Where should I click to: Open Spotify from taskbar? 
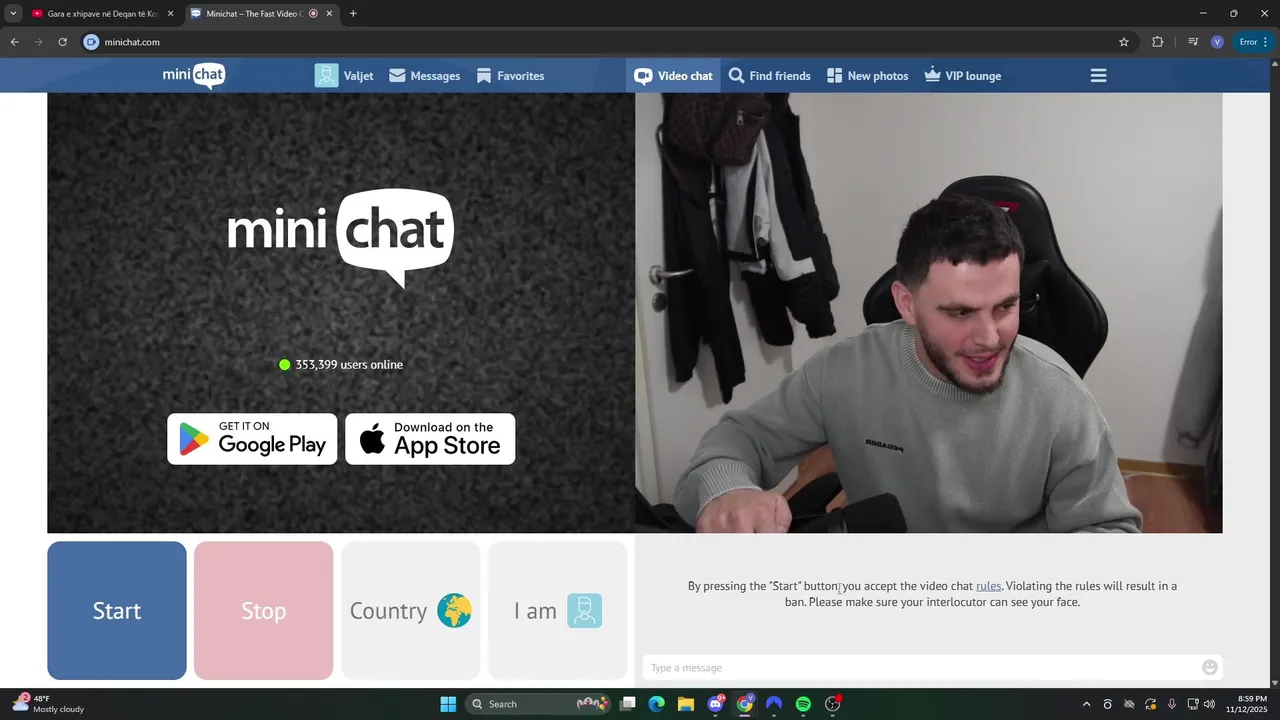pos(803,704)
